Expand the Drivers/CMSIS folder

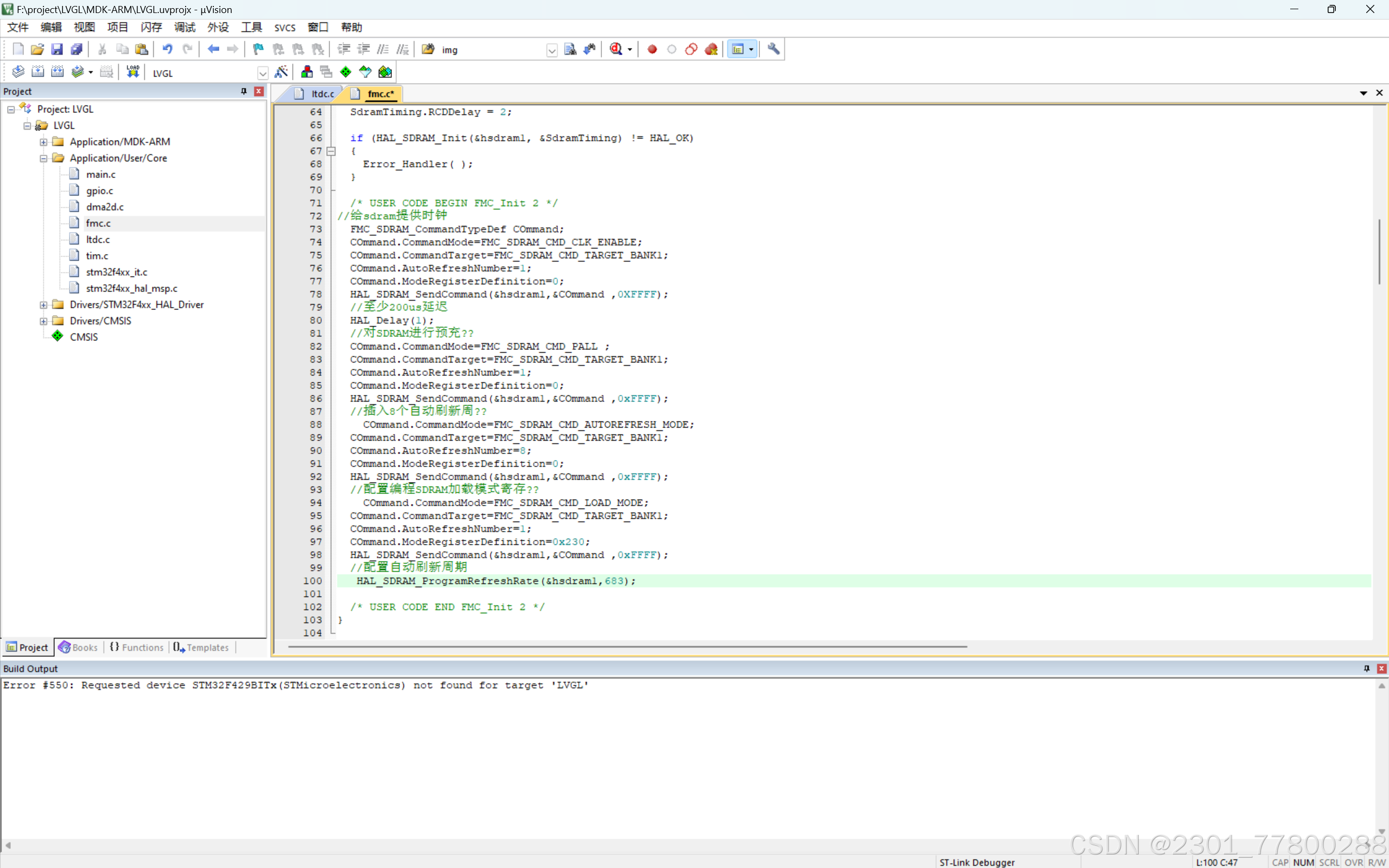pyautogui.click(x=43, y=321)
